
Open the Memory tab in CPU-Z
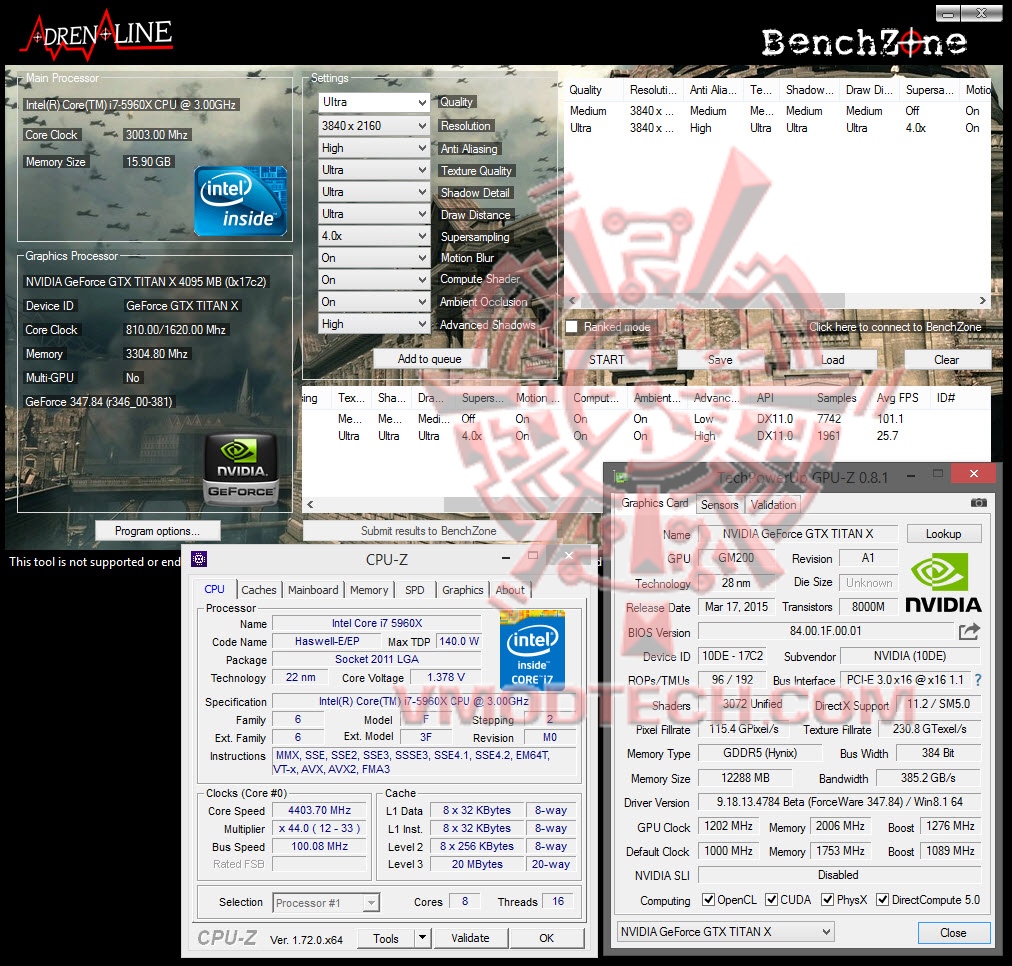click(369, 589)
